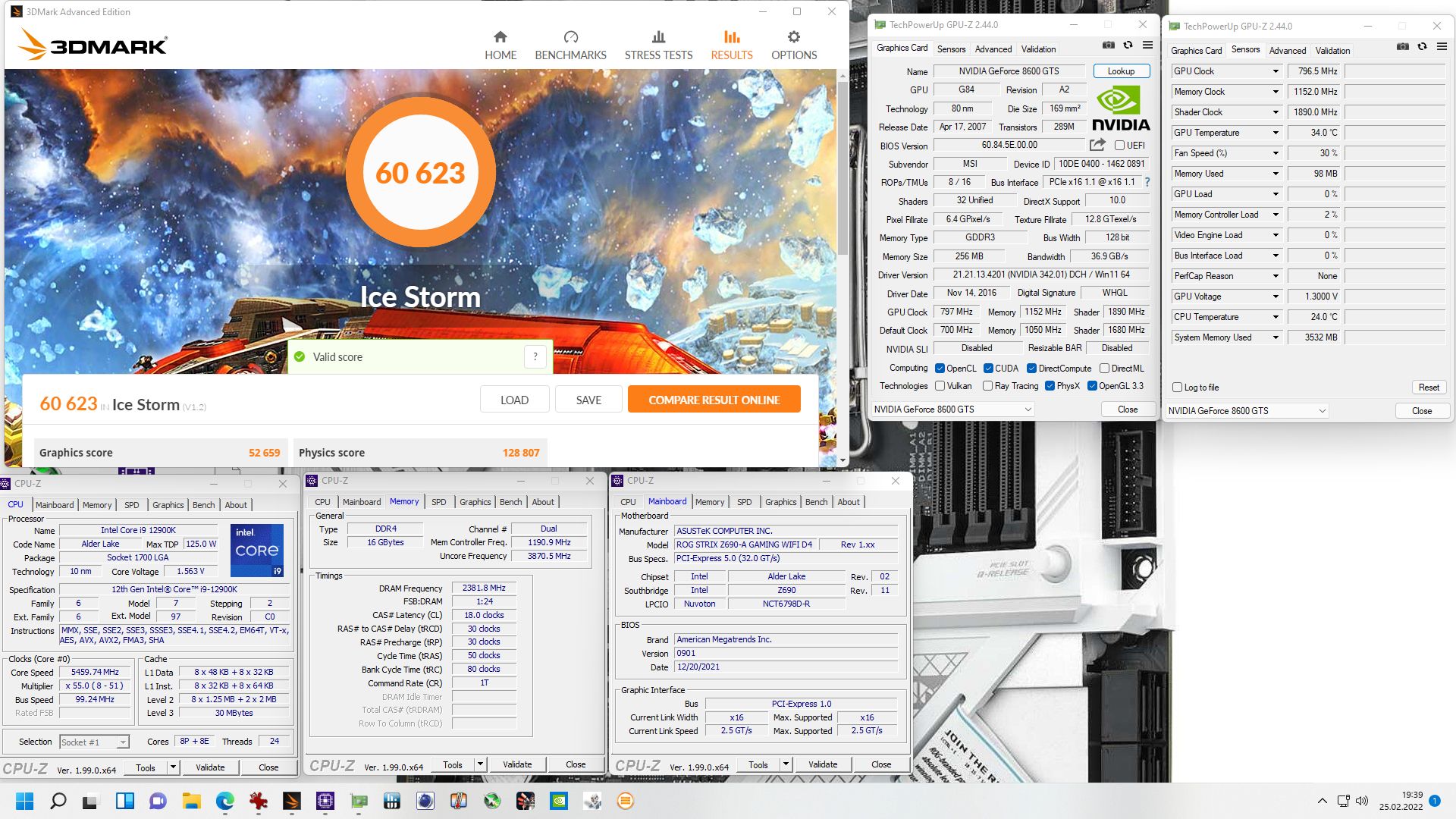The height and width of the screenshot is (819, 1456).
Task: Open GPU selector dropdown in Sensors window
Action: point(1247,411)
